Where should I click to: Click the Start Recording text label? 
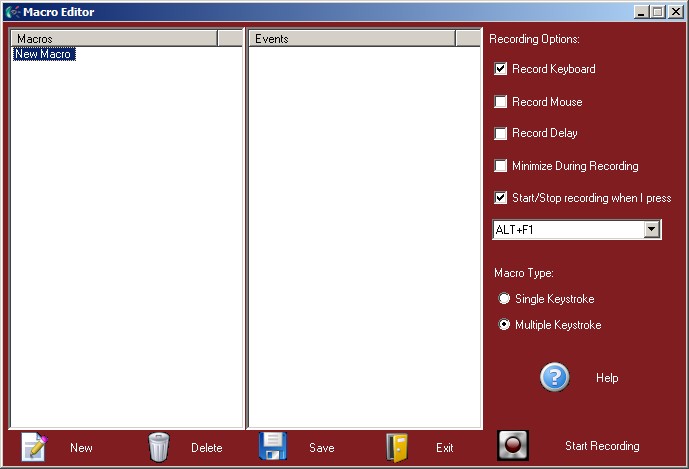[601, 446]
